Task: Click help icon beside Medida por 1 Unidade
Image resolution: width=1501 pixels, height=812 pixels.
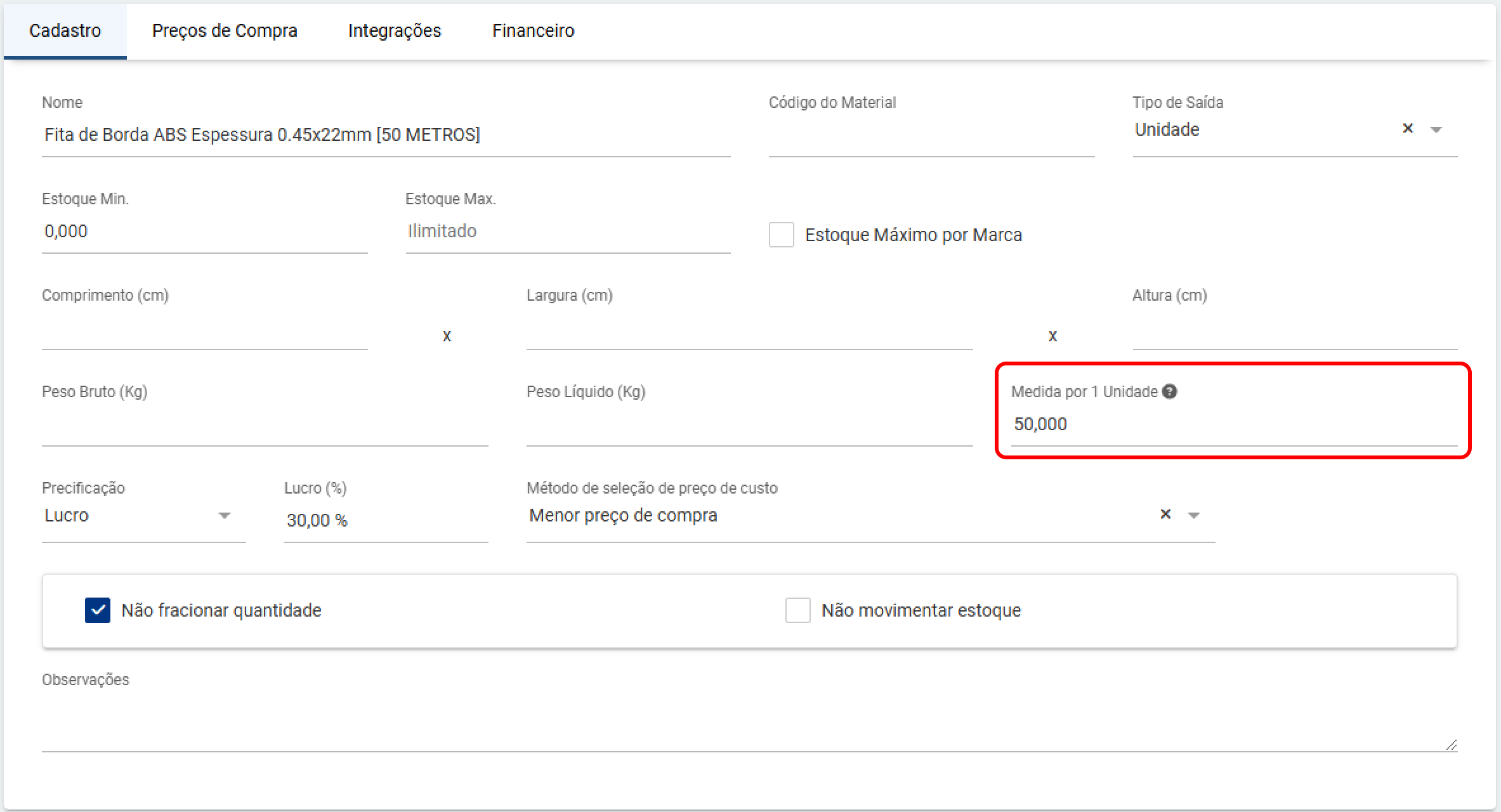Action: tap(1169, 391)
